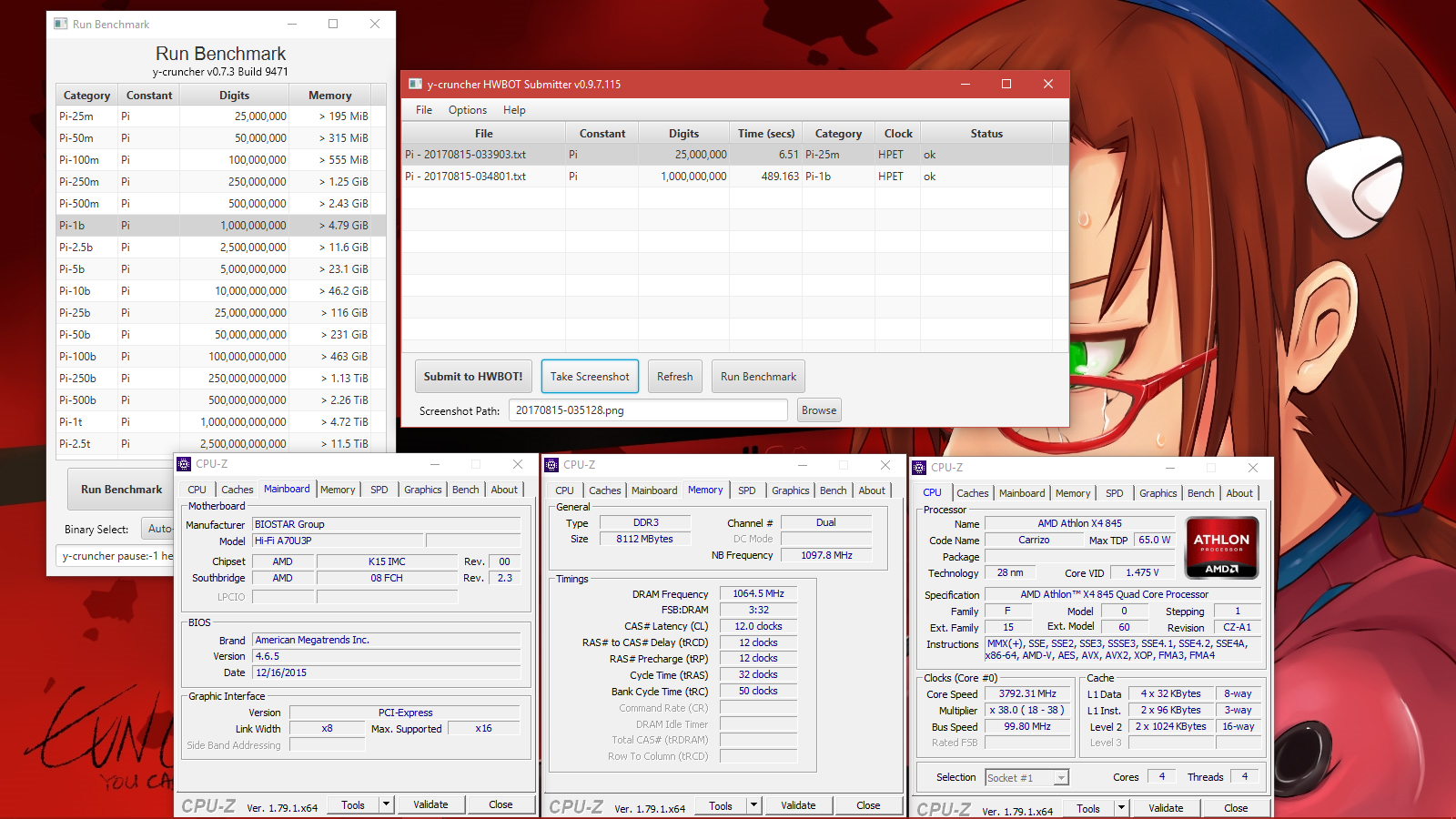Open the Options menu in HWBOT Submitter

[468, 110]
